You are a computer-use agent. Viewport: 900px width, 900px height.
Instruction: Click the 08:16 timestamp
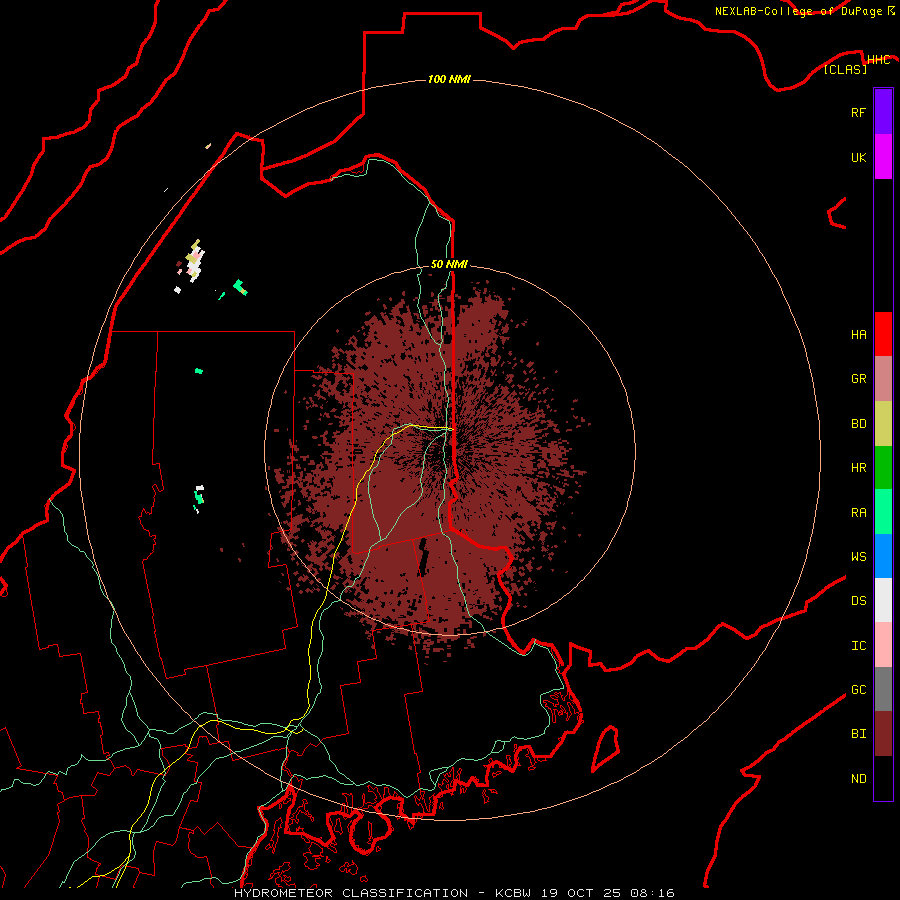pos(652,893)
